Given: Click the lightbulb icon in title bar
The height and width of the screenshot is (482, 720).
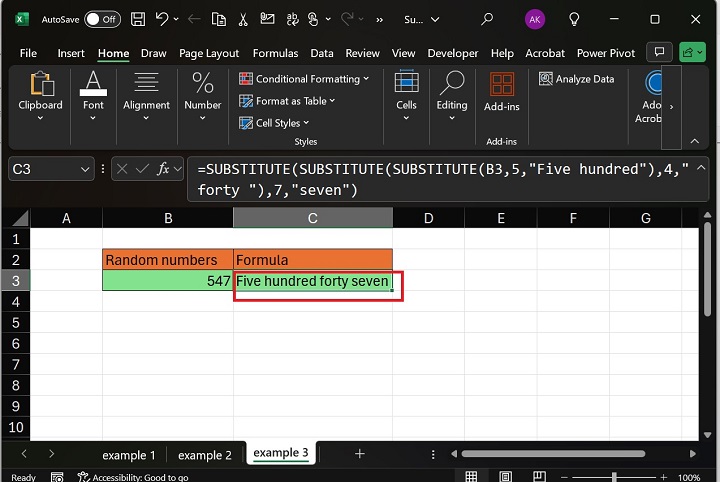Looking at the screenshot, I should 574,19.
